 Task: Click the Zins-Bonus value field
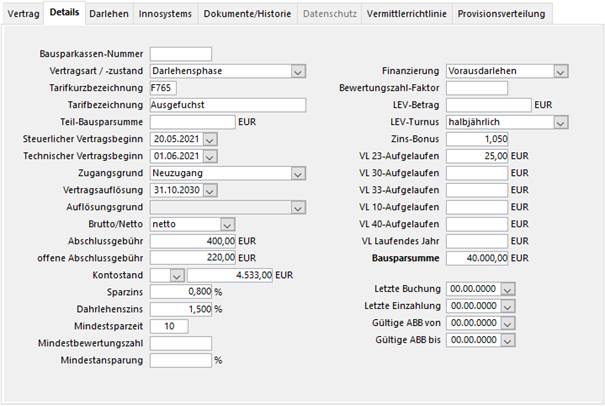(x=477, y=139)
